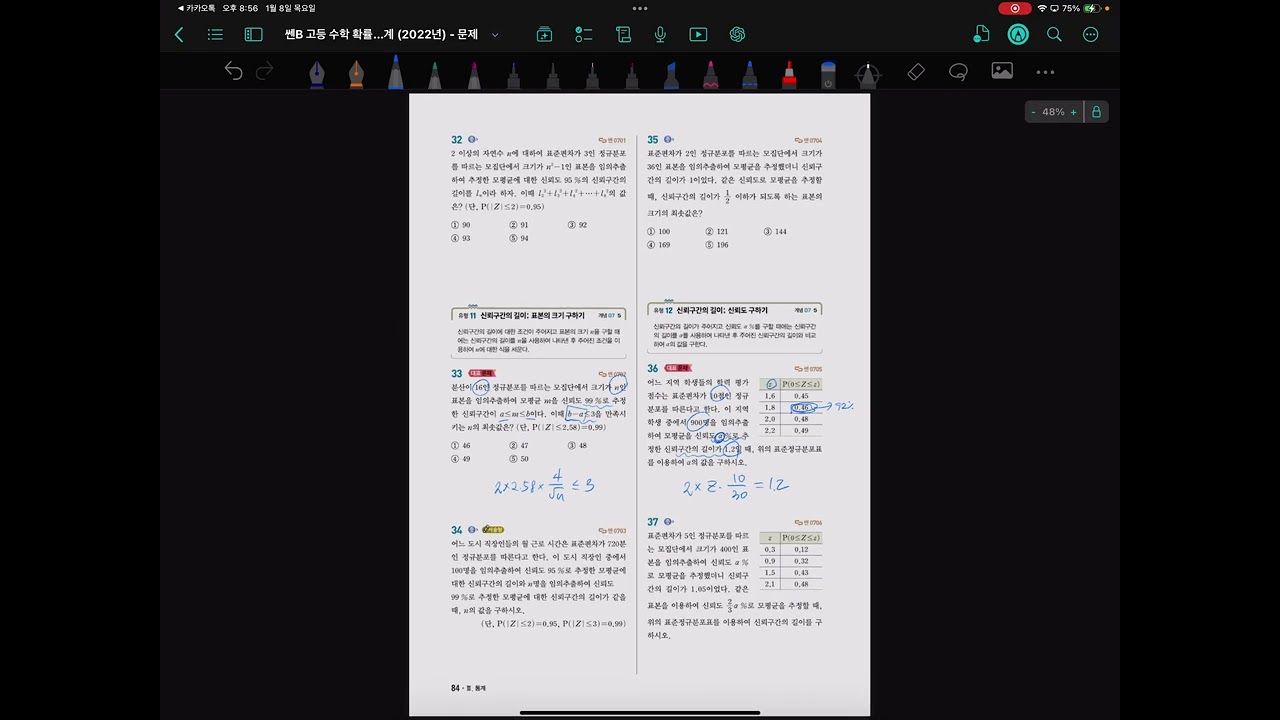Select answer ③ 144 in question 35
The image size is (1280, 720).
point(775,231)
